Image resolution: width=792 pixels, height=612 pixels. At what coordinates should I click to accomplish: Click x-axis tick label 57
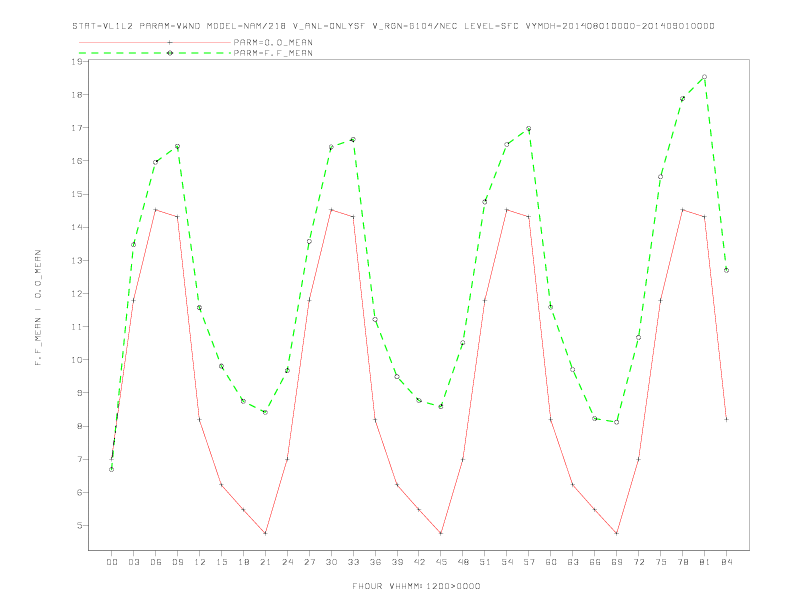[x=529, y=562]
